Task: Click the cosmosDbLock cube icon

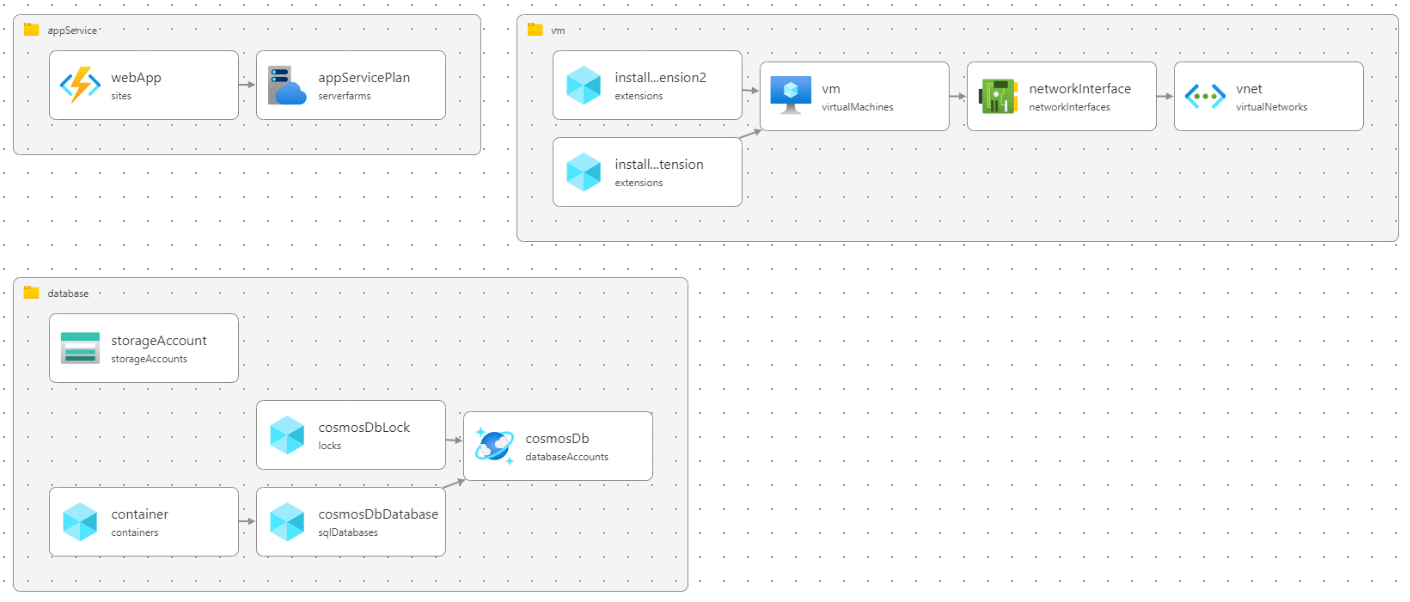Action: (287, 435)
